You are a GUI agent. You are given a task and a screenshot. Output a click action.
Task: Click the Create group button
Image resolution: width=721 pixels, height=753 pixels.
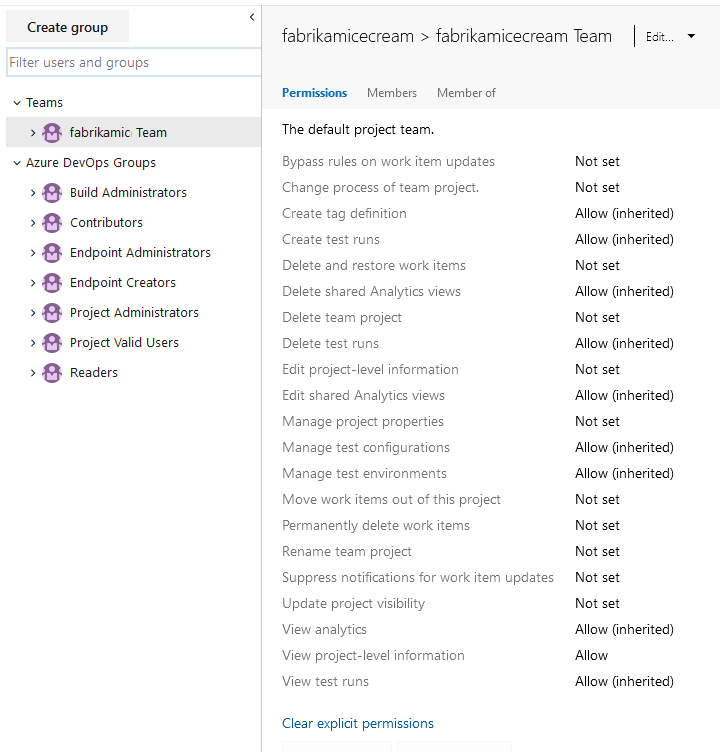point(67,27)
